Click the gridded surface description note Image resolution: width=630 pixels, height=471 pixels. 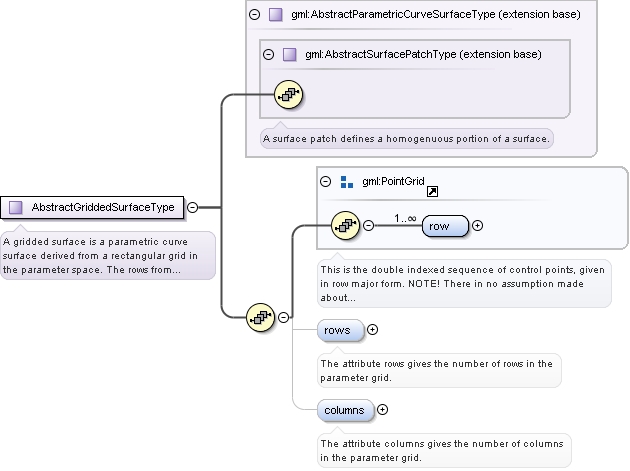pyautogui.click(x=108, y=256)
